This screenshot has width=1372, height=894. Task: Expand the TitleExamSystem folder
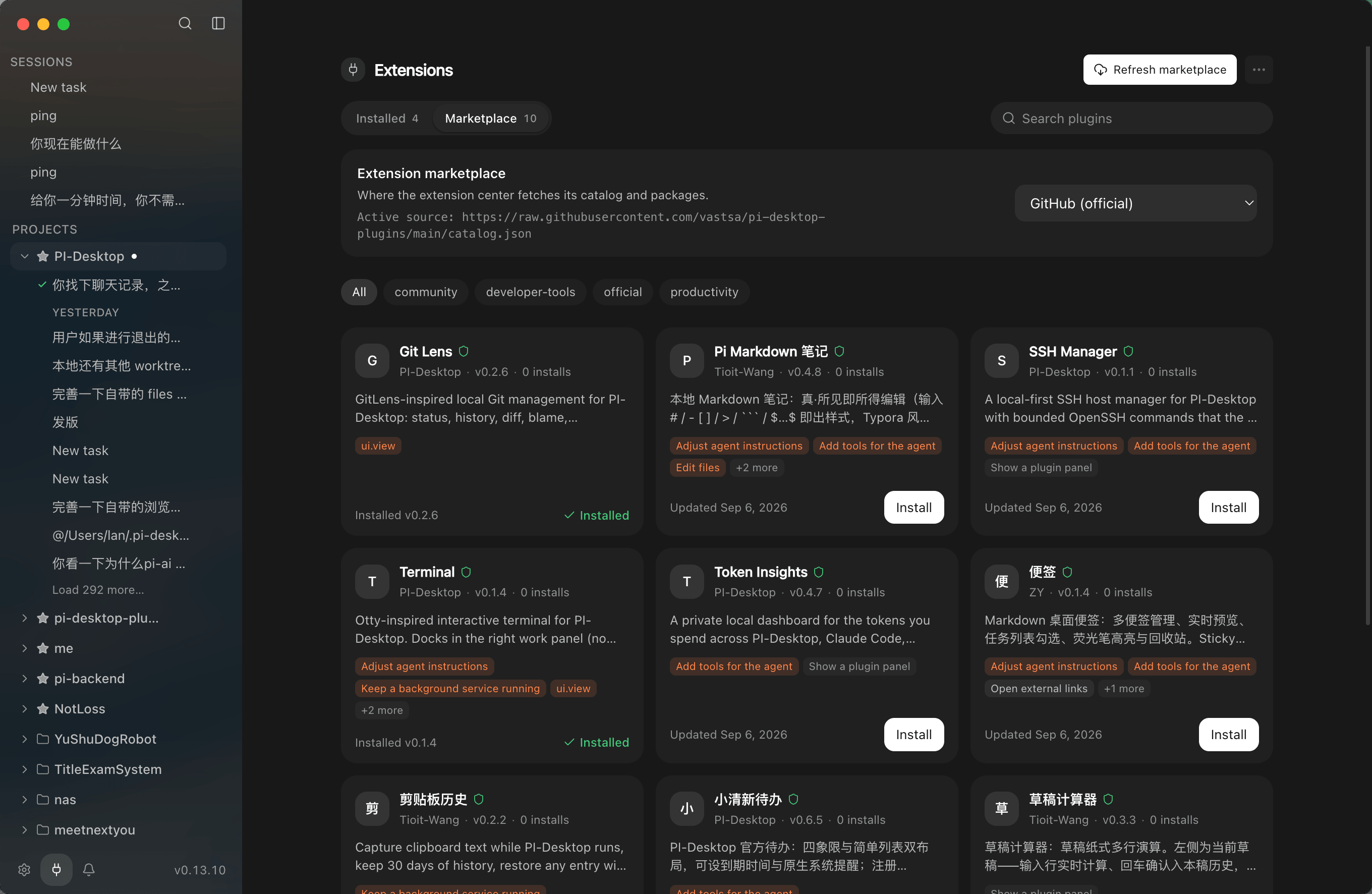tap(24, 769)
